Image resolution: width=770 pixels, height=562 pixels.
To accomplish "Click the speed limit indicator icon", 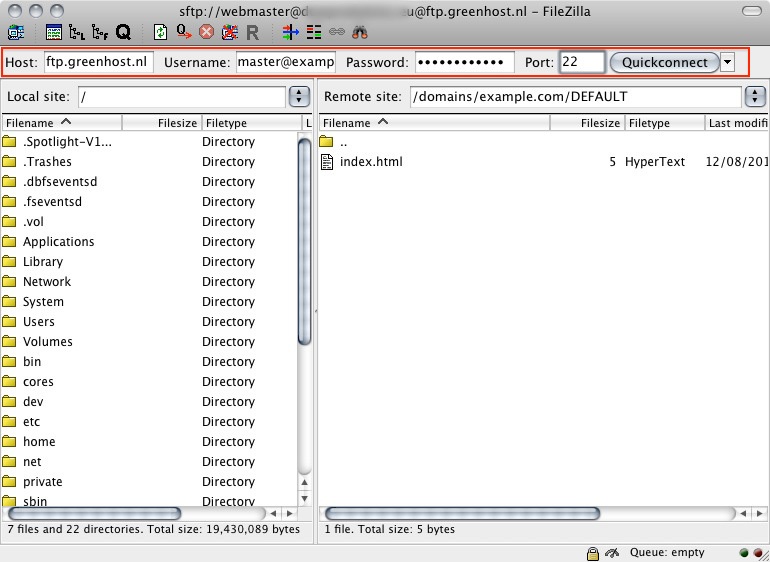I will (x=612, y=553).
